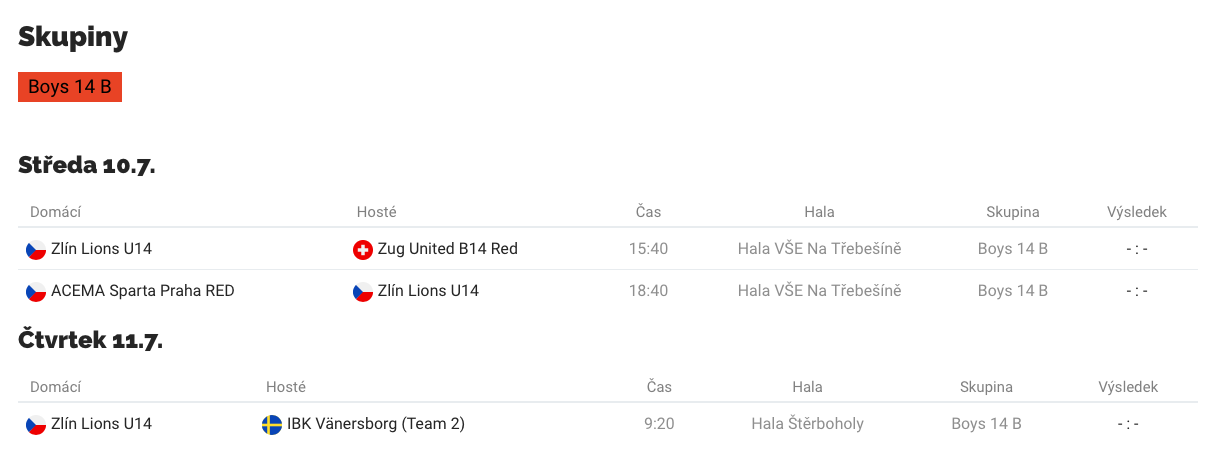The image size is (1211, 457).
Task: Open guest team Zlín Lions U14 in the 18:40 match
Action: 428,291
